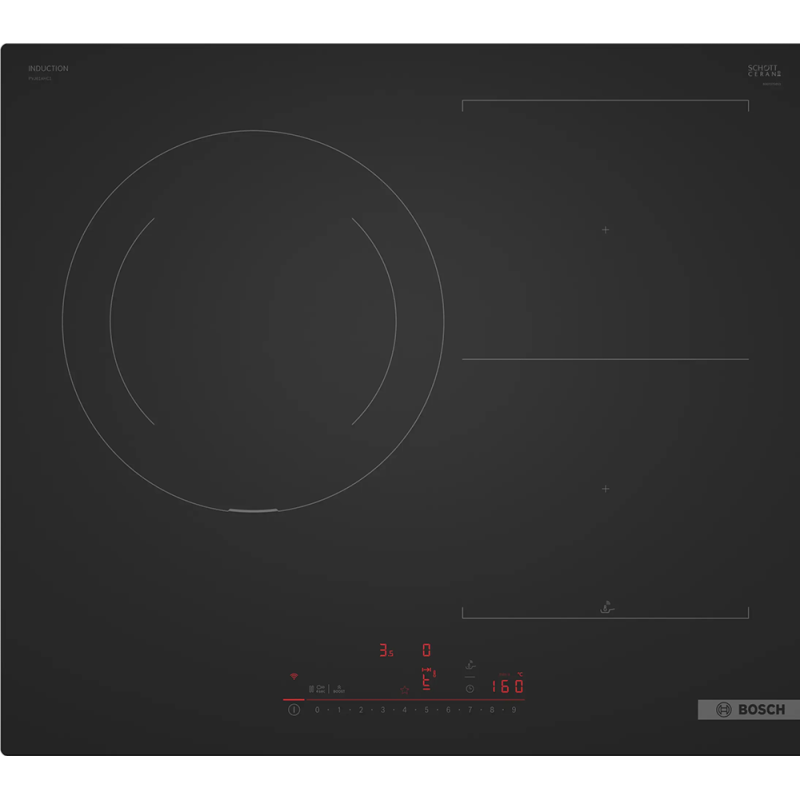This screenshot has width=800, height=800.
Task: Set power level 2 on the slider
Action: [361, 710]
